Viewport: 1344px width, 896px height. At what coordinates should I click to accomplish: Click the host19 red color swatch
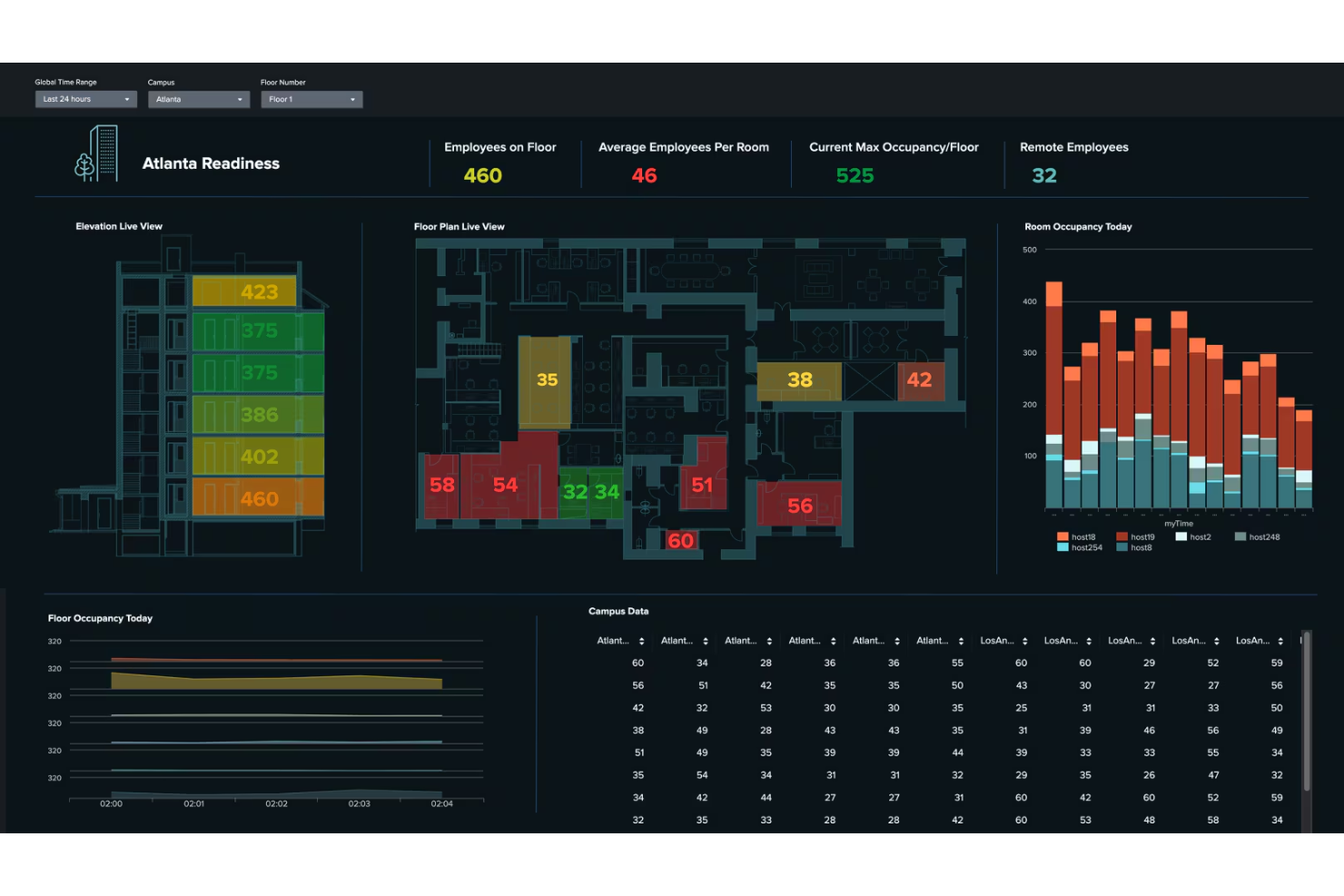point(1122,537)
